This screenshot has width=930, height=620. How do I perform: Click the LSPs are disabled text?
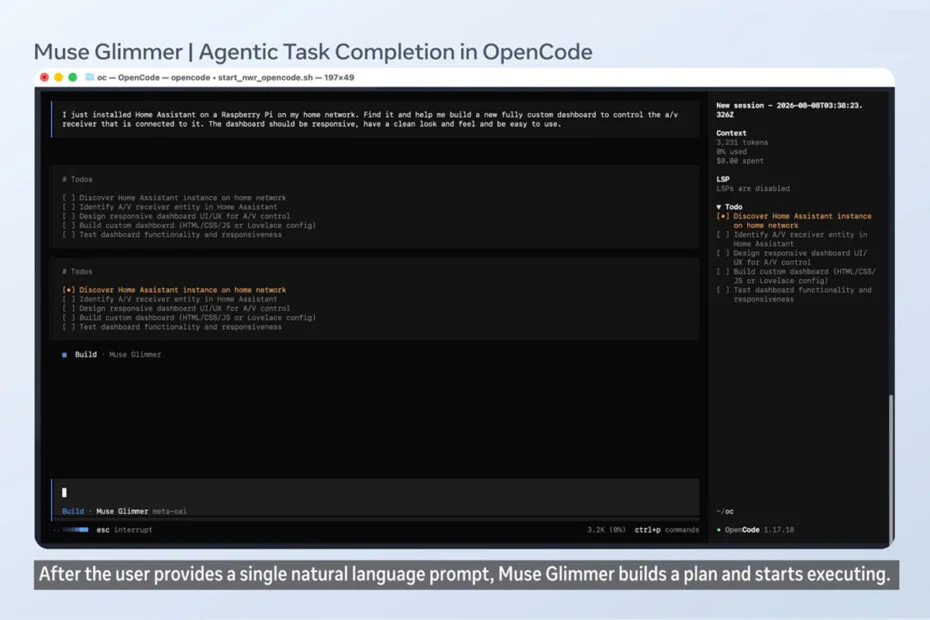point(753,189)
